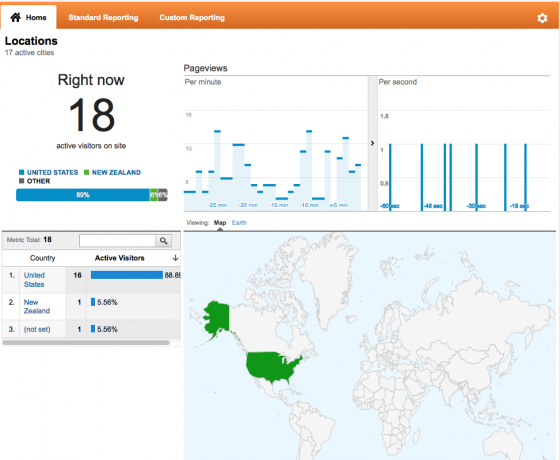Viewport: 560px width, 460px height.
Task: Click the United States visitor bar
Action: (127, 275)
